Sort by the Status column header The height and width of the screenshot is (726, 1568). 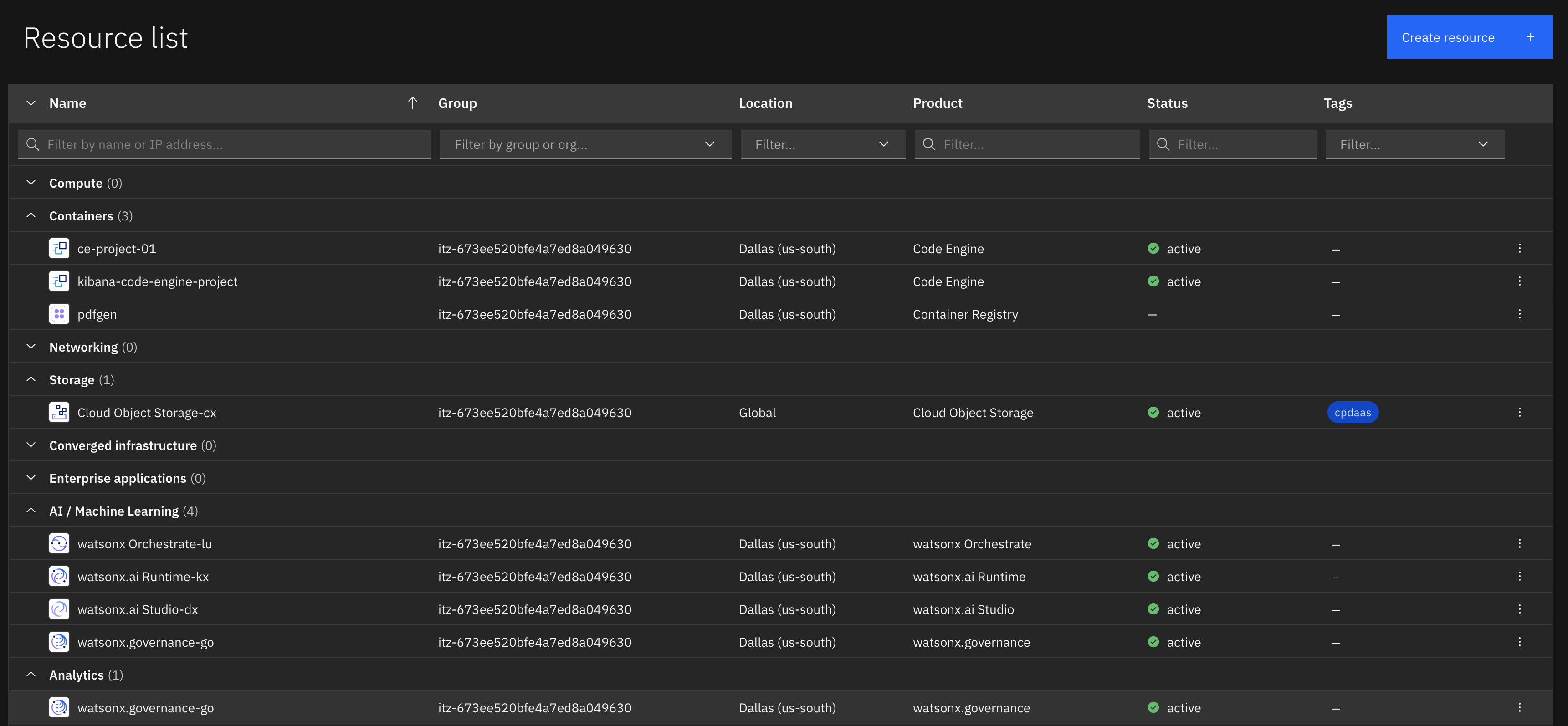click(1167, 103)
